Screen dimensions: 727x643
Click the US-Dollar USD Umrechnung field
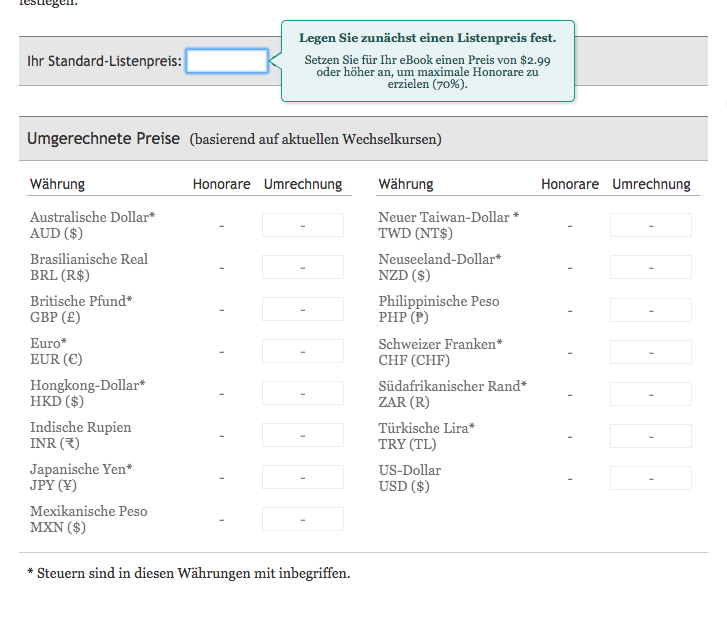650,478
